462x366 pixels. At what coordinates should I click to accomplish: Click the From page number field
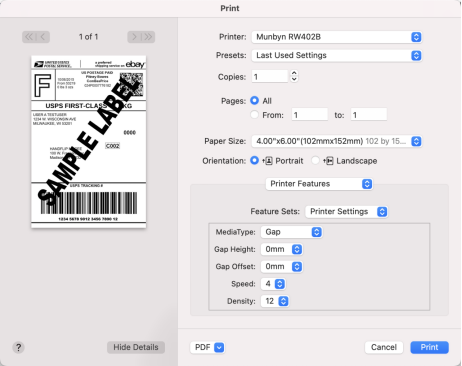pos(310,115)
